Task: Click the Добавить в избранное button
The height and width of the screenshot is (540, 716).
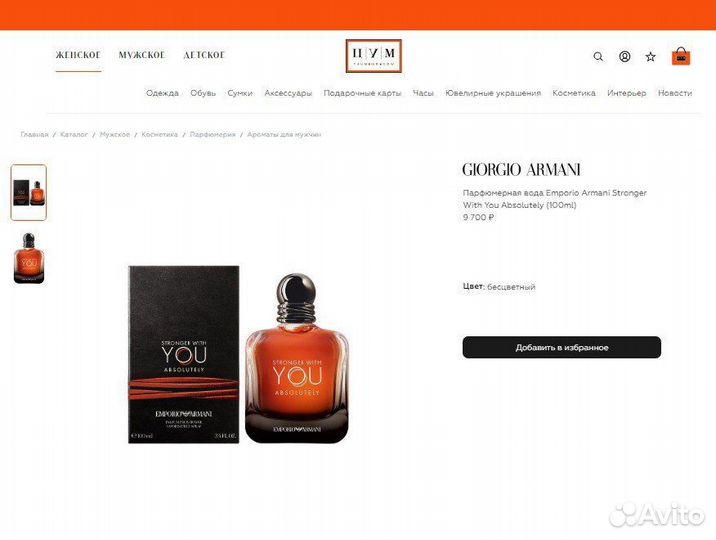Action: tap(561, 347)
